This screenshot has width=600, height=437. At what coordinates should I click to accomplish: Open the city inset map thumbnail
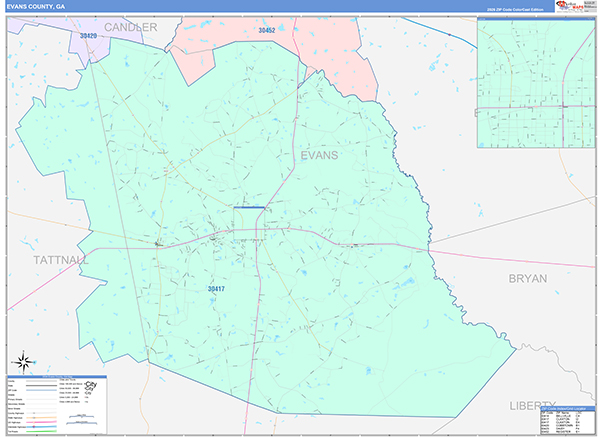(536, 83)
